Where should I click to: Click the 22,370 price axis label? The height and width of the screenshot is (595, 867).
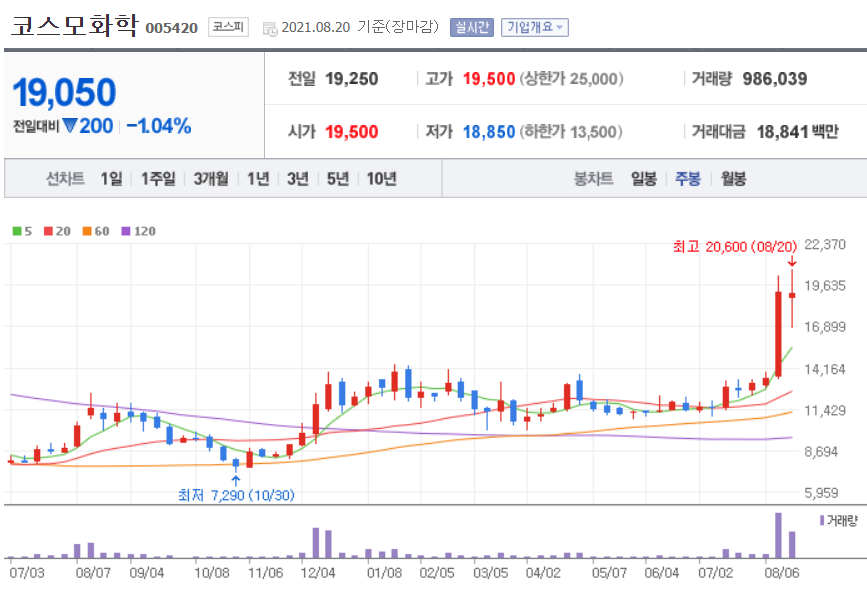825,244
